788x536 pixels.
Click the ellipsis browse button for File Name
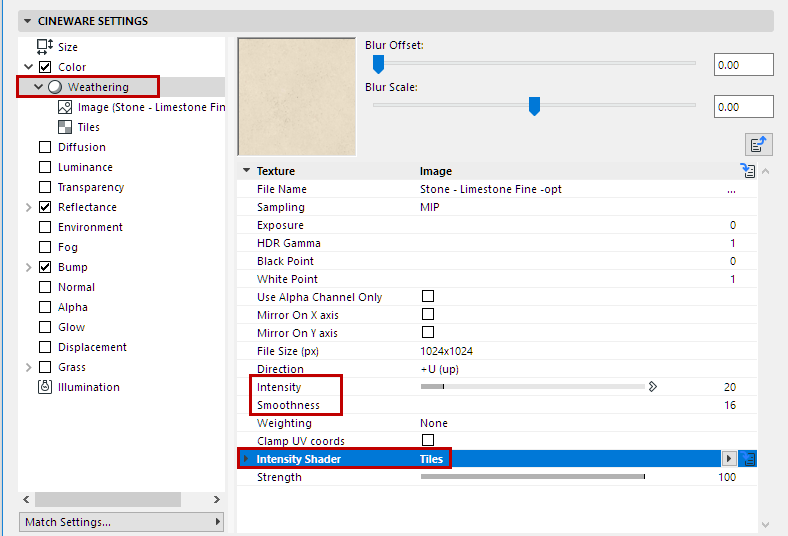point(731,191)
